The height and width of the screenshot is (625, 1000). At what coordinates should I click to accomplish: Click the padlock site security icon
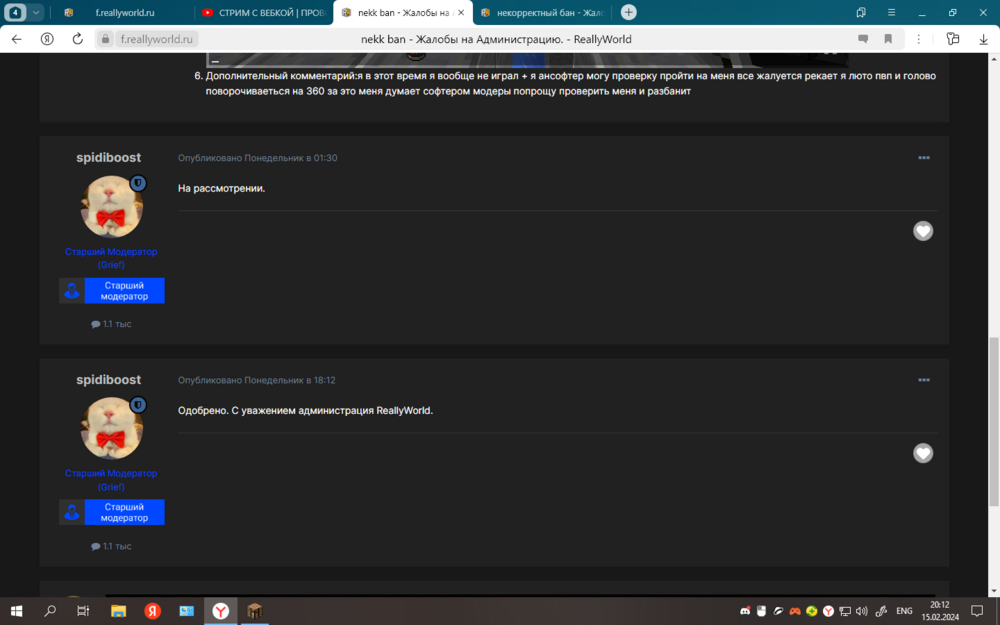(106, 39)
